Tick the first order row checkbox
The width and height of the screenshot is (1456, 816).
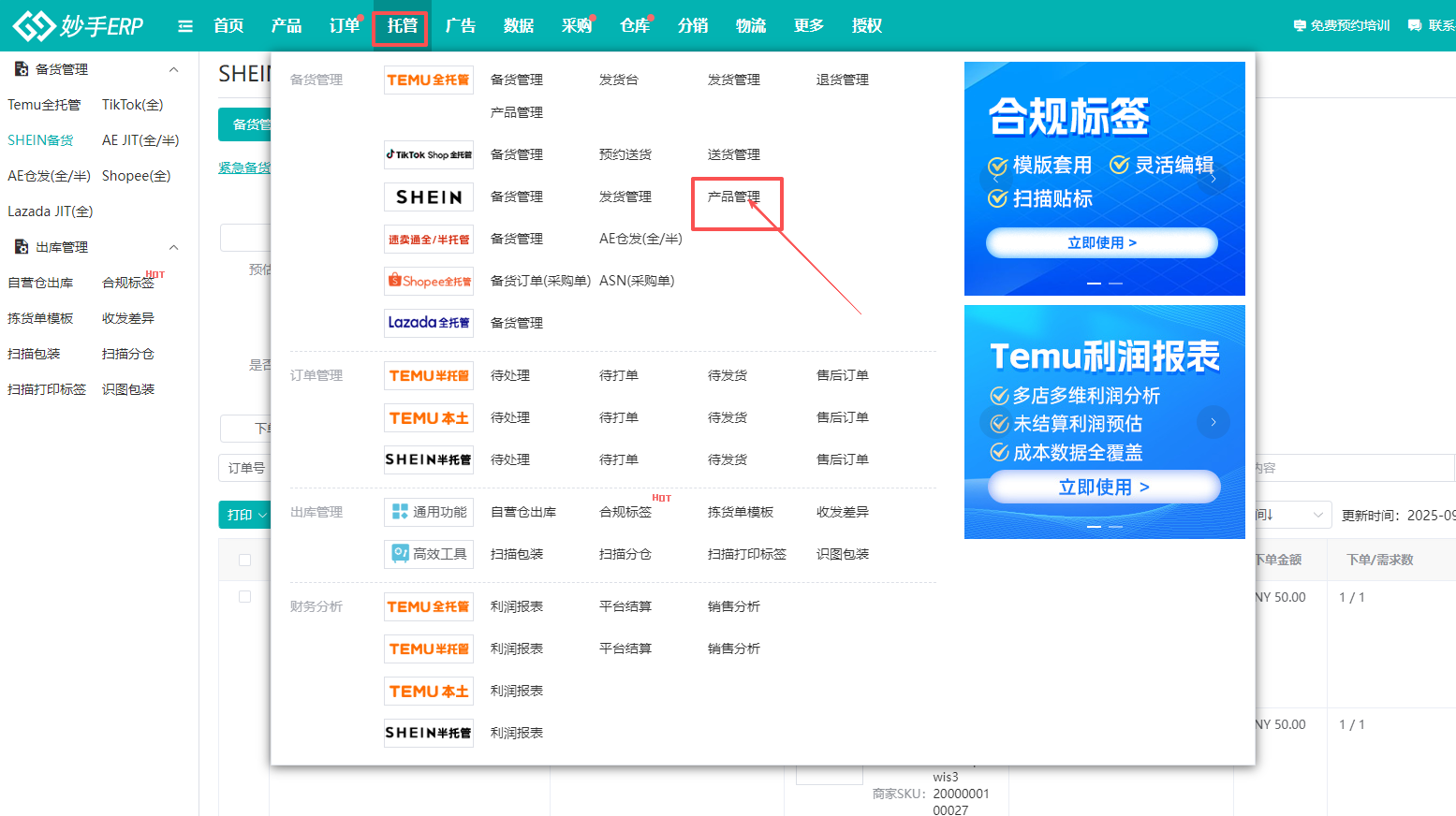point(244,597)
